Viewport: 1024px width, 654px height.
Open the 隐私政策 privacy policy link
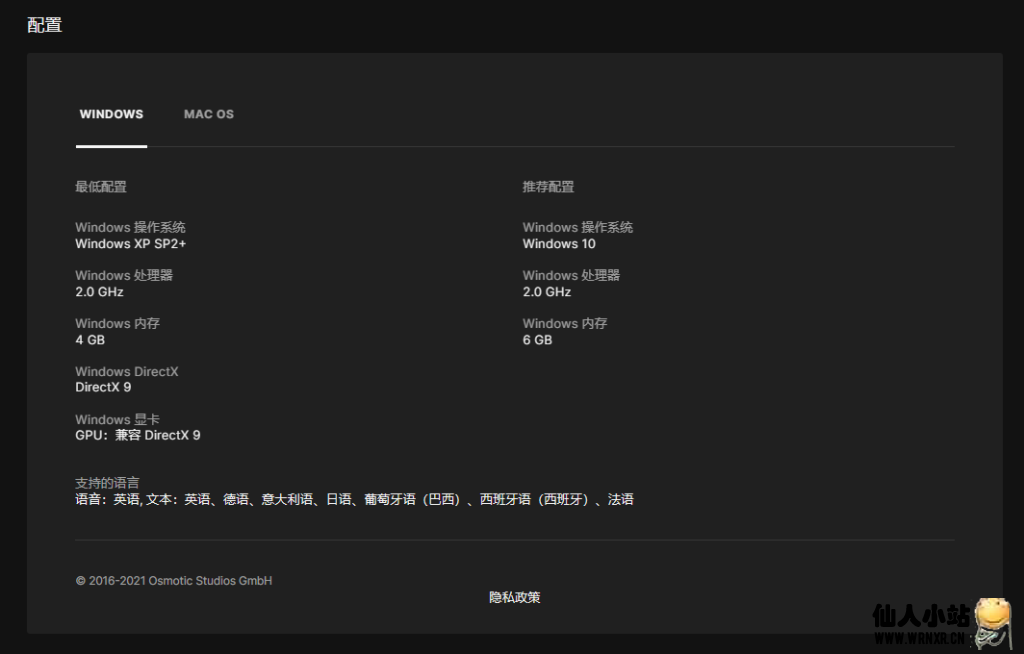514,597
